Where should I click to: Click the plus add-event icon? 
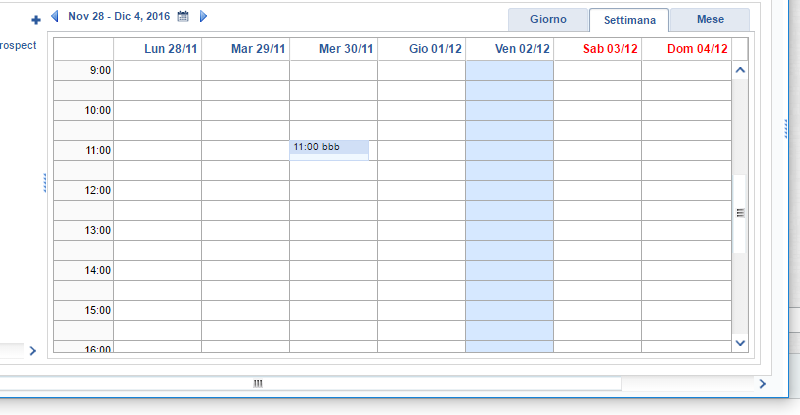point(36,19)
